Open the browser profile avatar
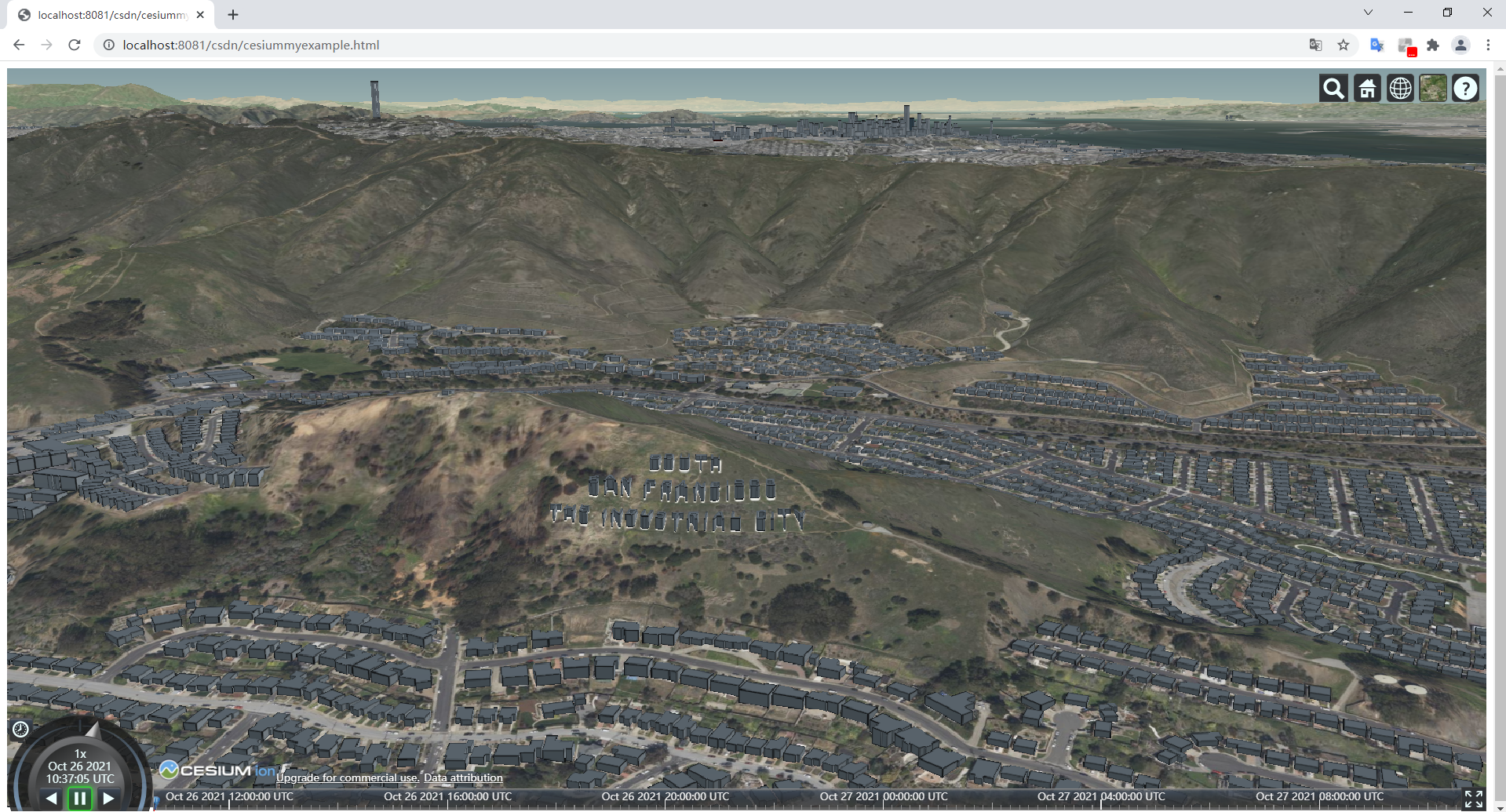The width and height of the screenshot is (1506, 812). (1460, 45)
